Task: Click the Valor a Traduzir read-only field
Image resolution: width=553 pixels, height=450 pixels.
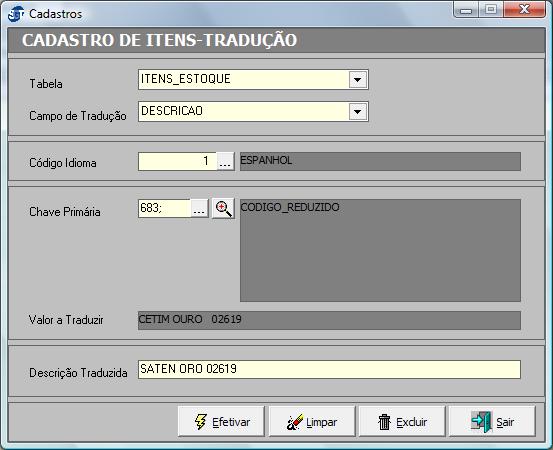Action: [329, 320]
